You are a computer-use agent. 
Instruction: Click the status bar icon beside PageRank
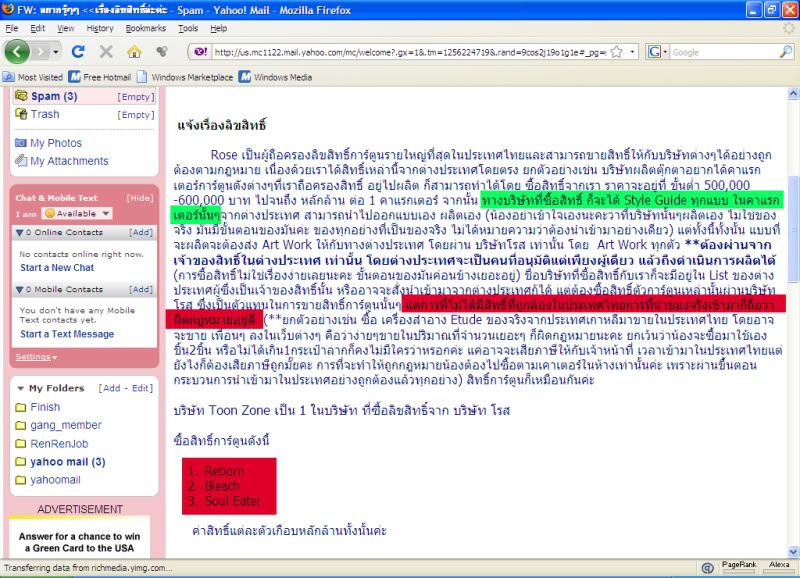pyautogui.click(x=707, y=568)
